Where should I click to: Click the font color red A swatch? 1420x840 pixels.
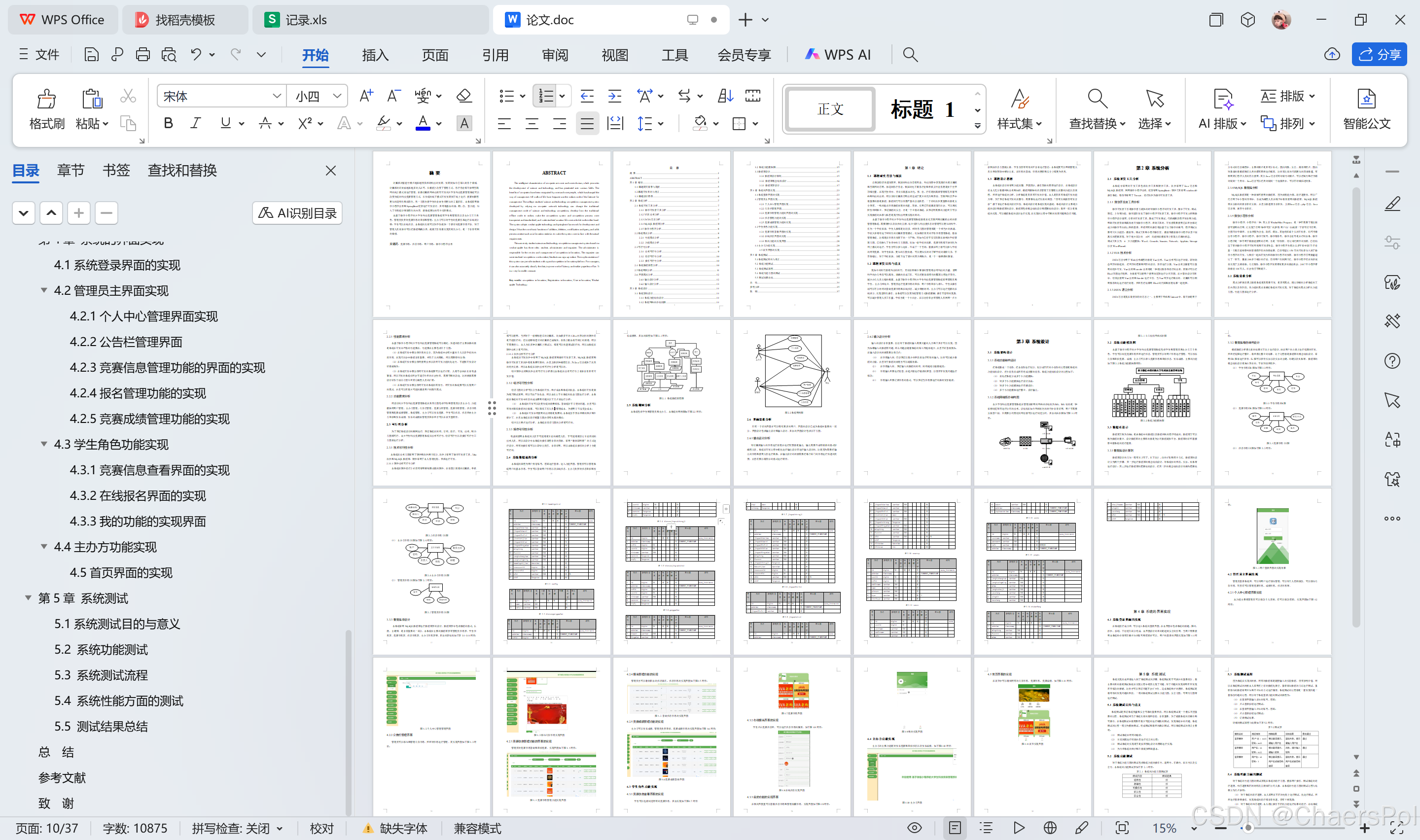click(x=423, y=123)
